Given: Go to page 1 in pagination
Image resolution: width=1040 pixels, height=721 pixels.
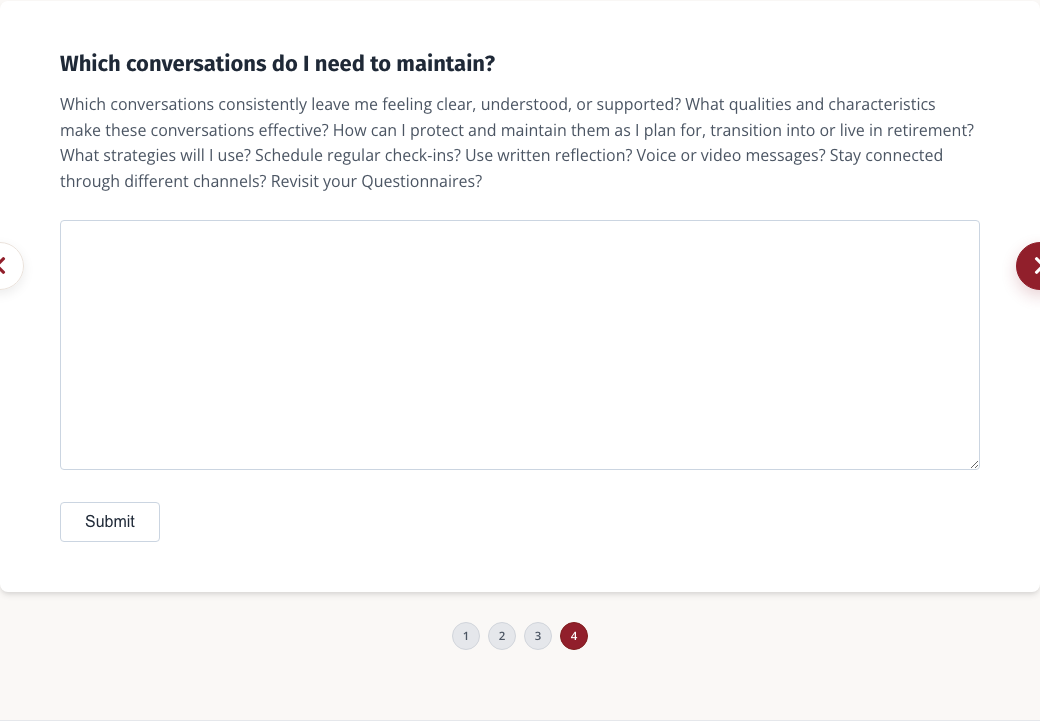Looking at the screenshot, I should click(x=466, y=636).
